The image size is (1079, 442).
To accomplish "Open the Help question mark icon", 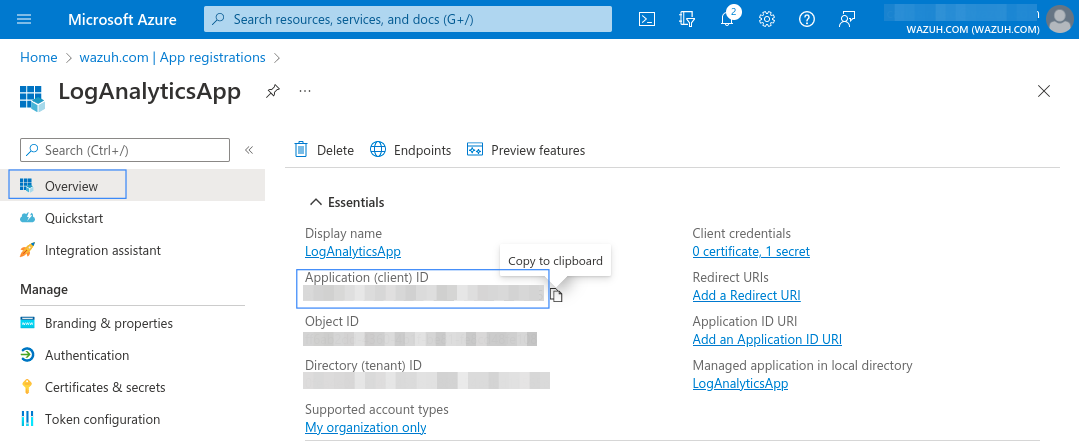I will point(806,19).
